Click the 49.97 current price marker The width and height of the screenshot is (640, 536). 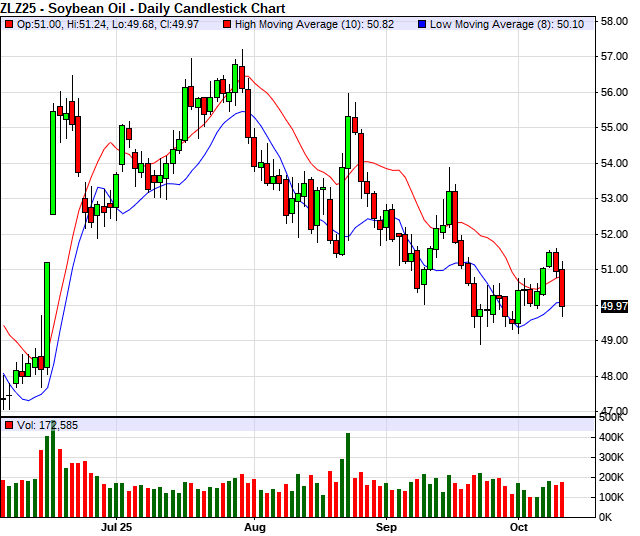click(x=614, y=306)
